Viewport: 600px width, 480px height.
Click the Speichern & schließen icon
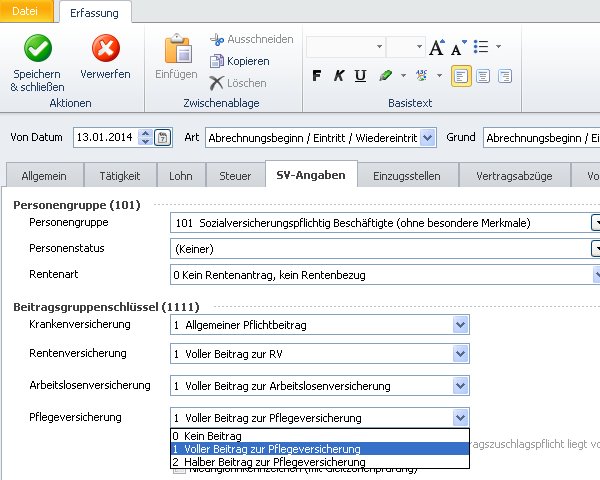point(37,49)
